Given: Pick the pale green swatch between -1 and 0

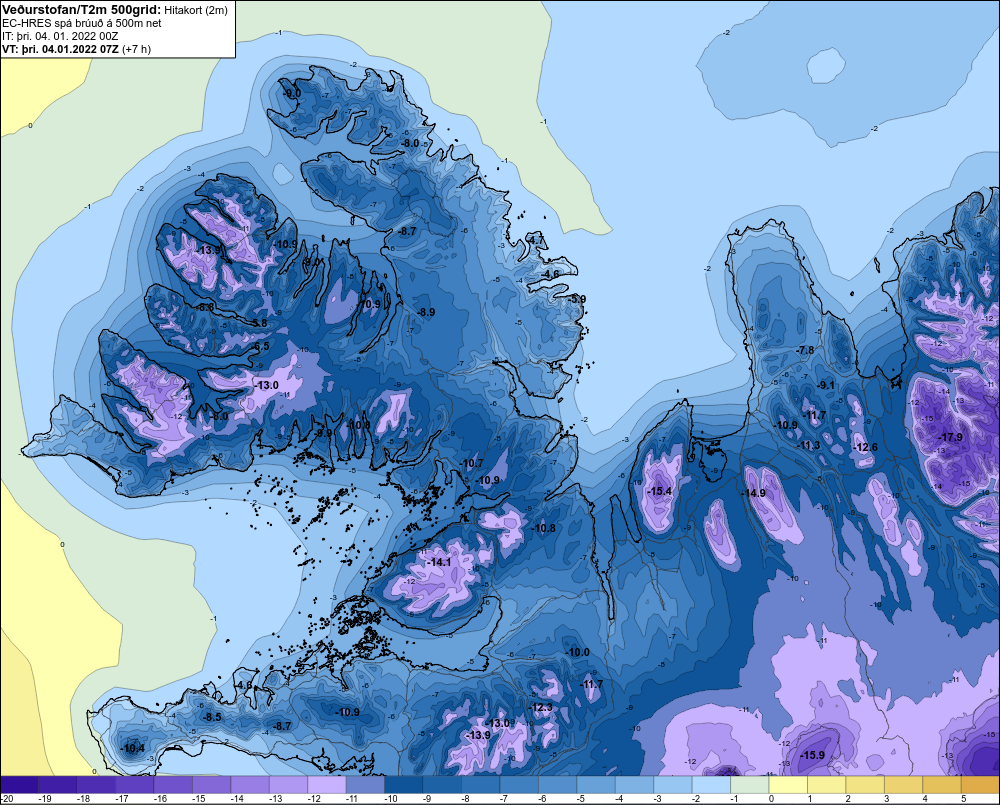Looking at the screenshot, I should point(749,784).
